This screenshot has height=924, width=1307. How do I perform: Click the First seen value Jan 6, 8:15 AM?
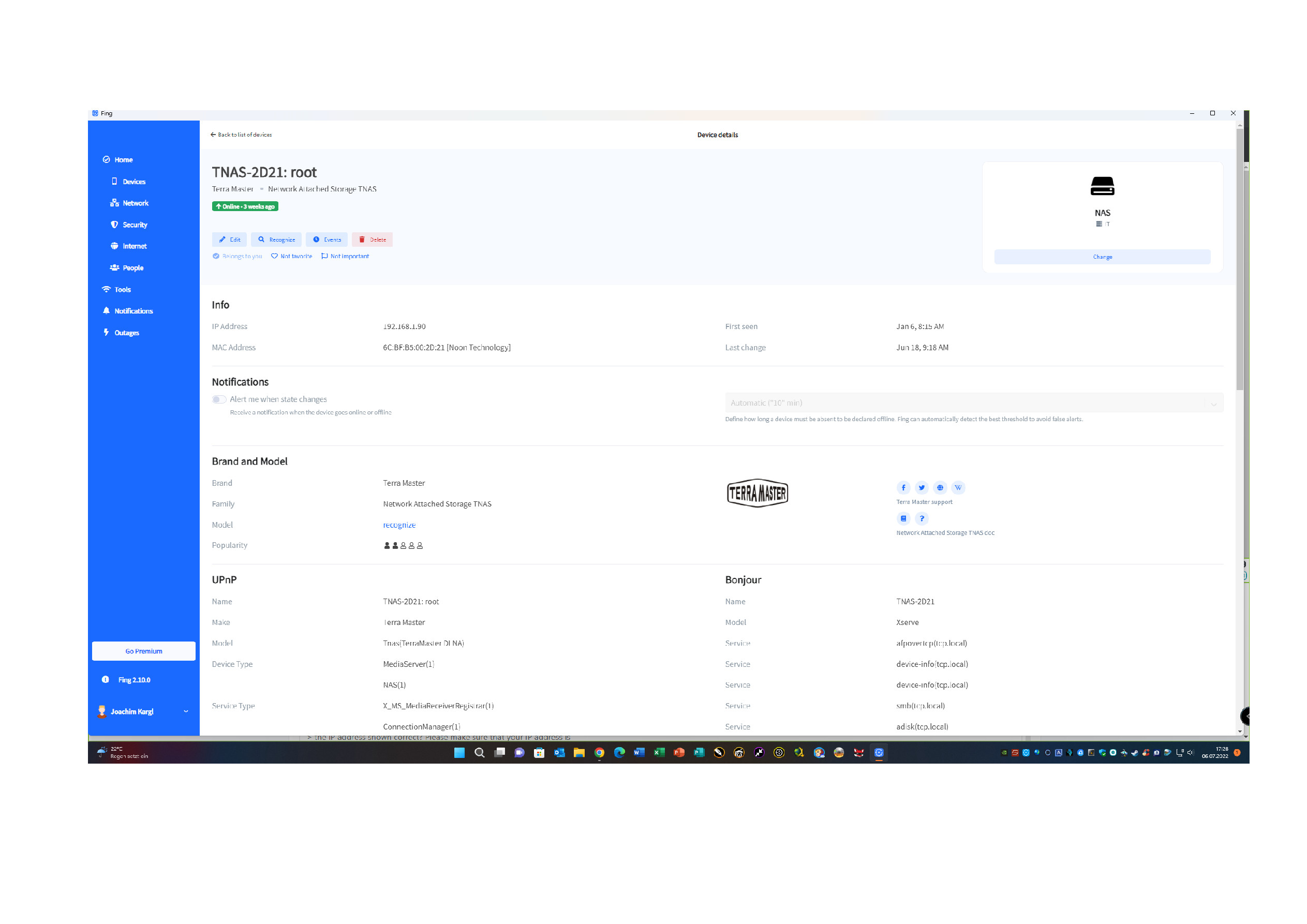click(x=920, y=326)
